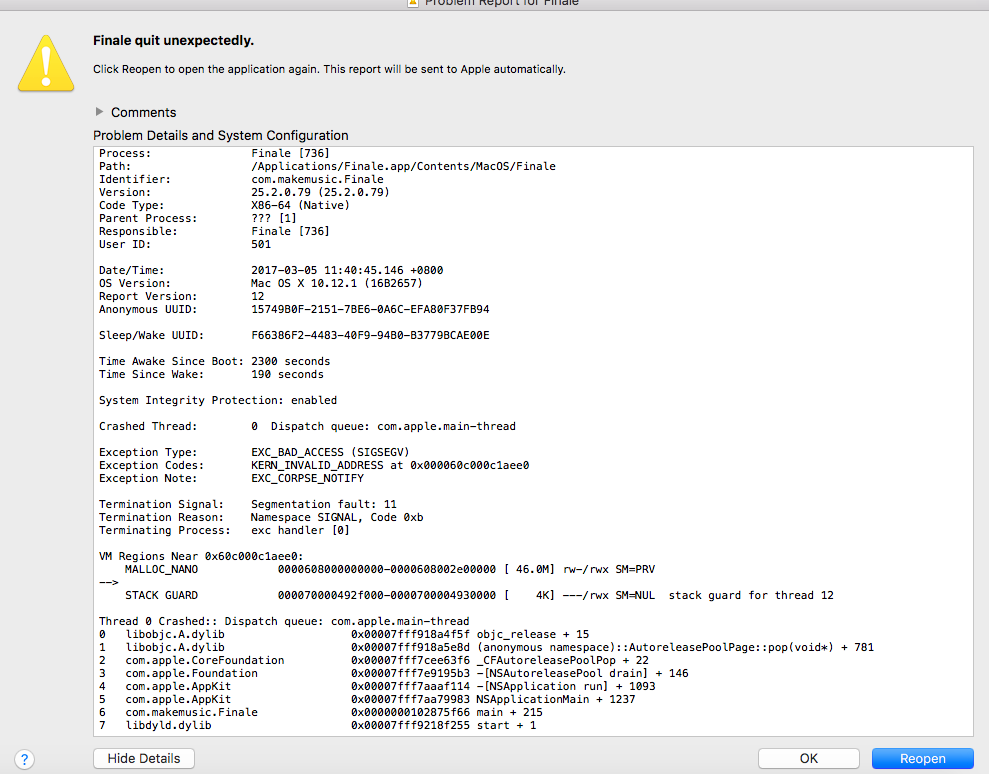Expand the Comments disclosure triangle
Viewport: 989px width, 774px height.
(99, 112)
